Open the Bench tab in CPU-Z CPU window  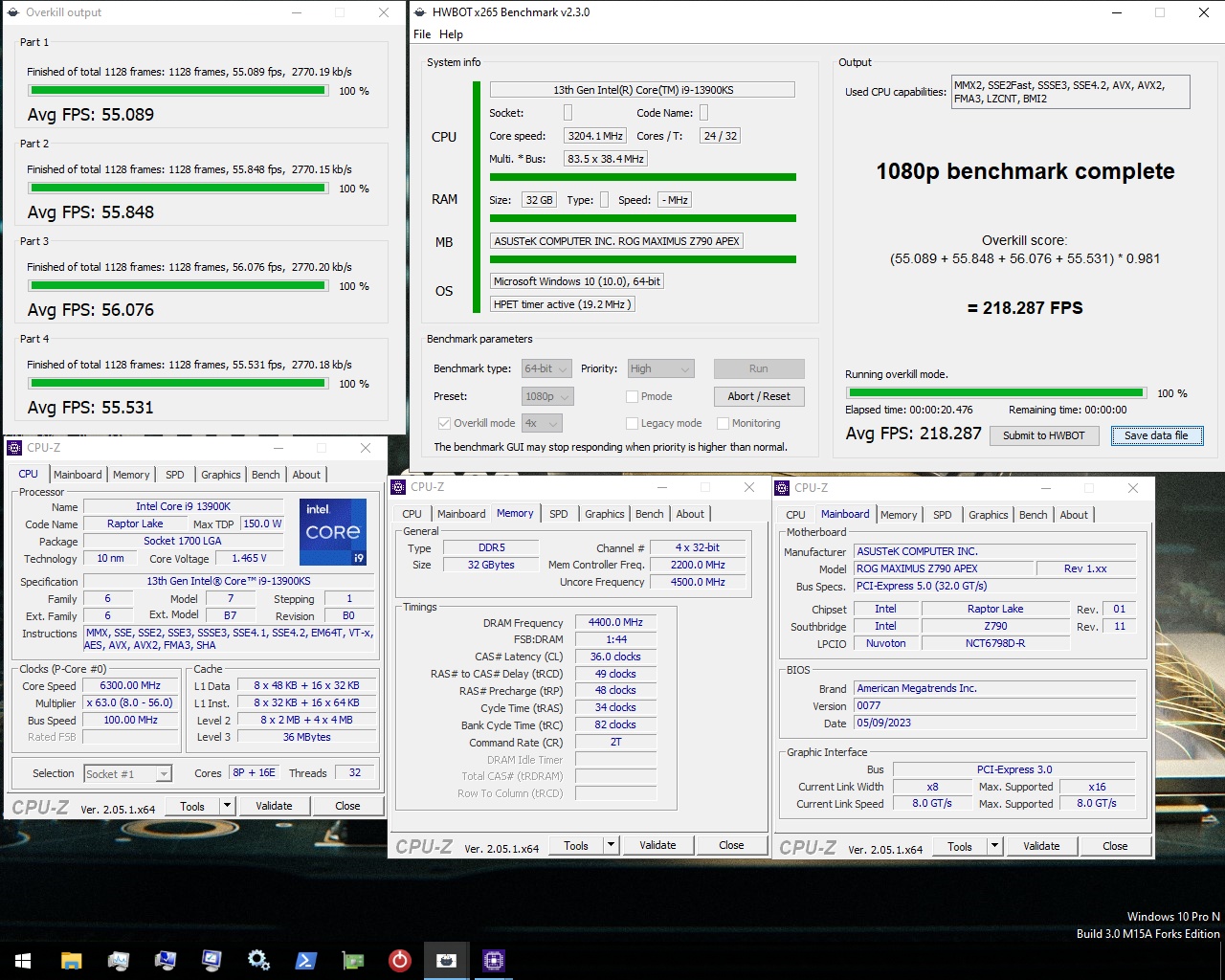point(266,475)
